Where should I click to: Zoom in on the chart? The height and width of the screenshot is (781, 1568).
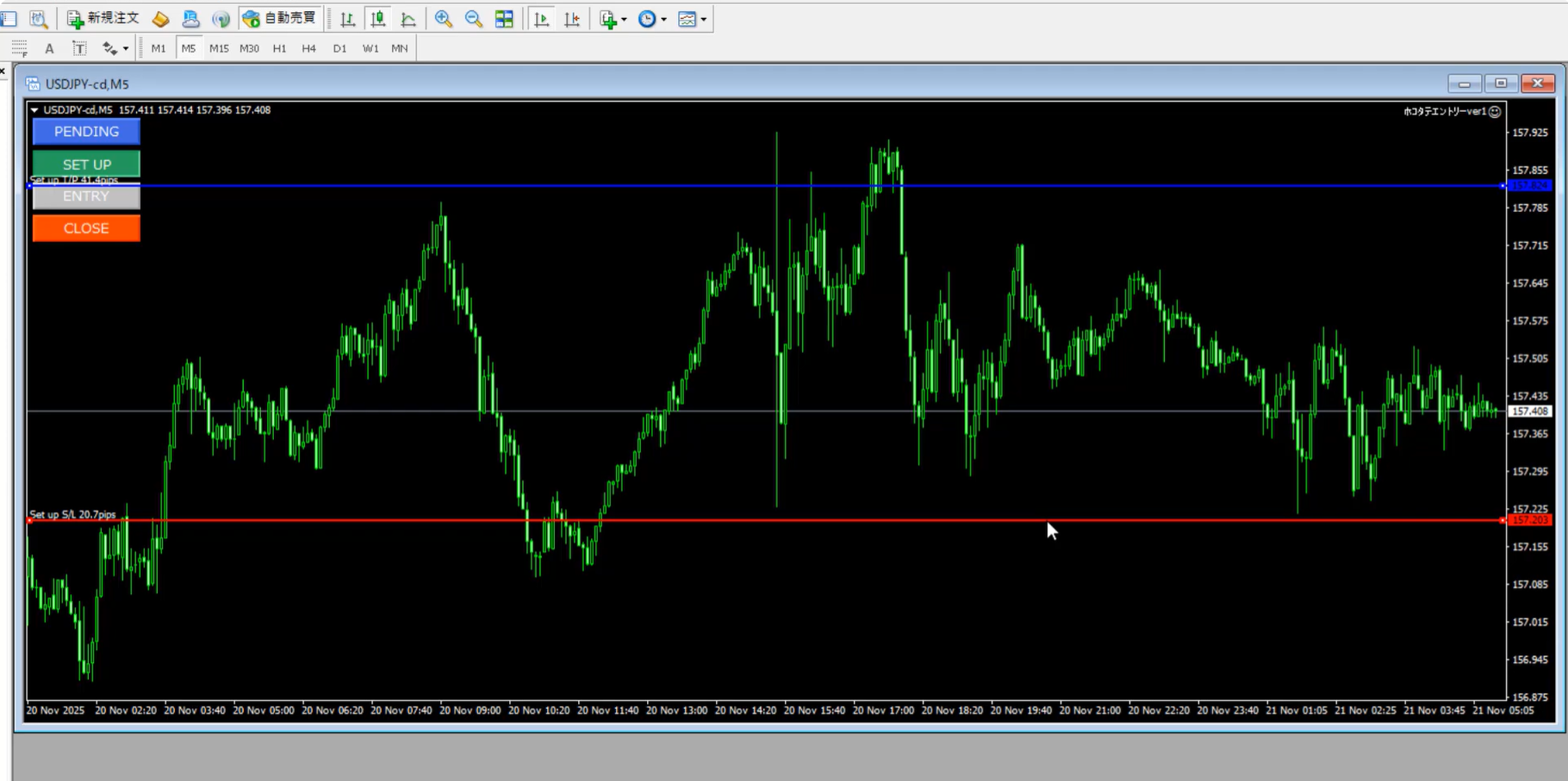[x=444, y=19]
